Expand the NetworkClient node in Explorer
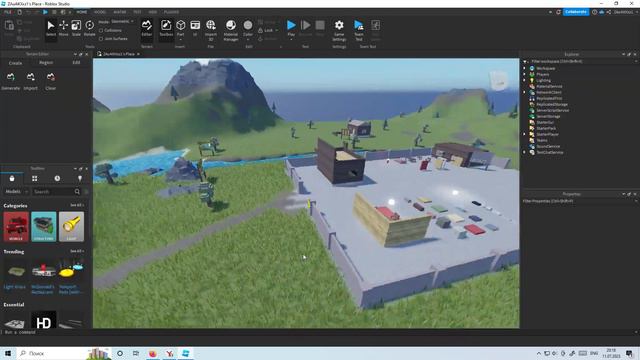The width and height of the screenshot is (640, 360). point(524,92)
